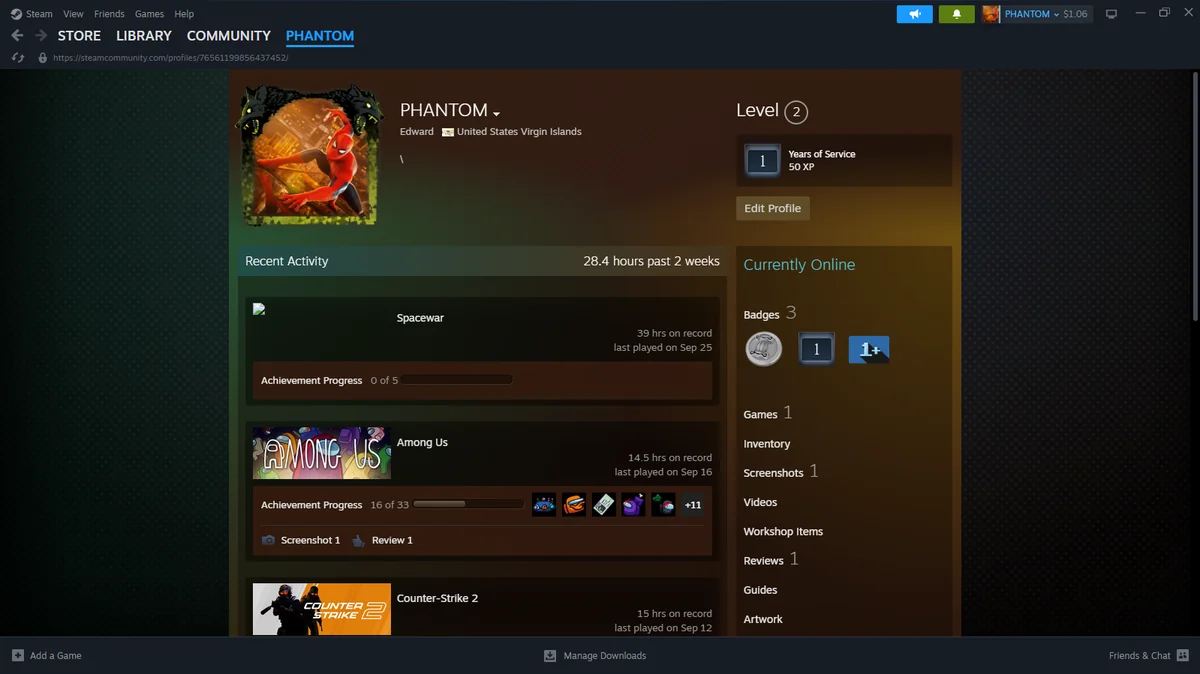Open the silver Community Ambassador badge
The height and width of the screenshot is (674, 1200).
coord(764,349)
